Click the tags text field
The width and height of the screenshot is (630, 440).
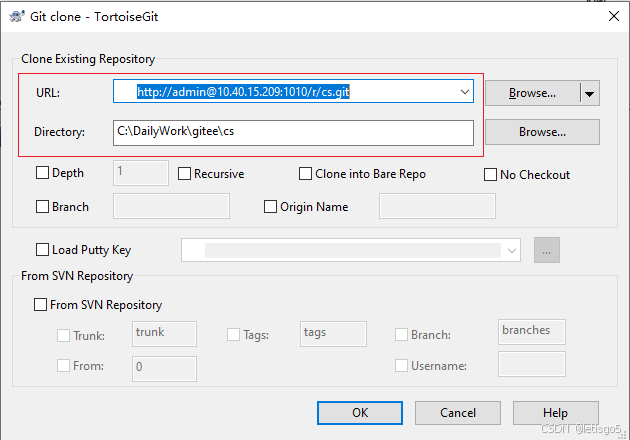coord(333,334)
